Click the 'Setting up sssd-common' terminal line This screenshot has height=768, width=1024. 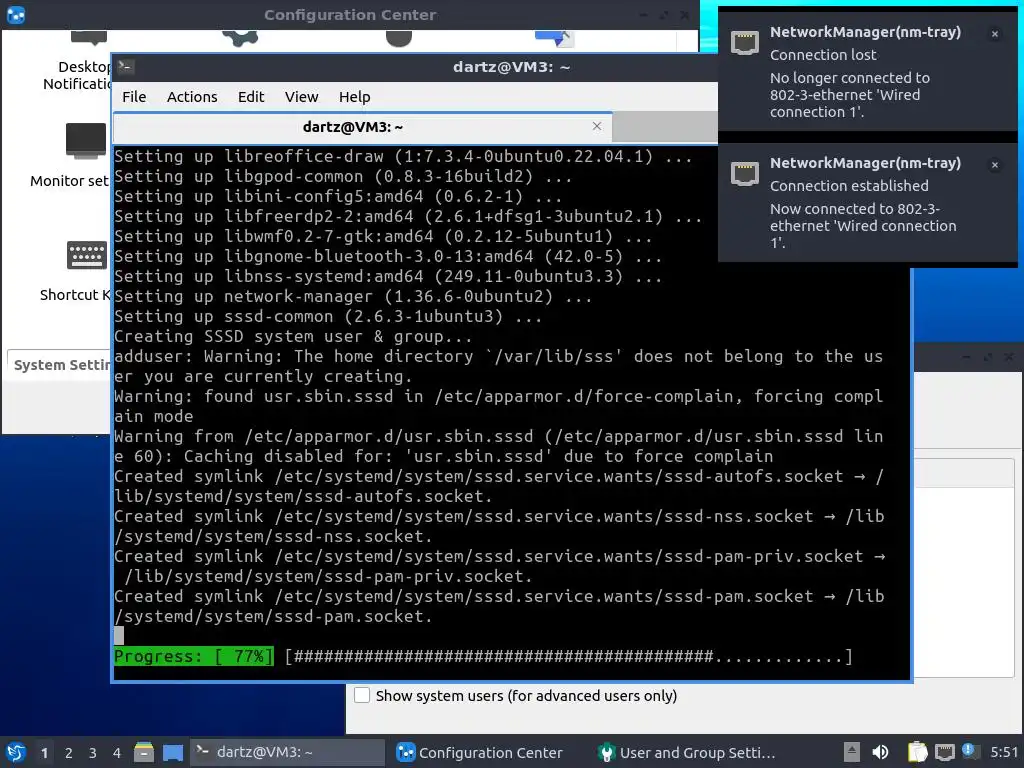[328, 317]
